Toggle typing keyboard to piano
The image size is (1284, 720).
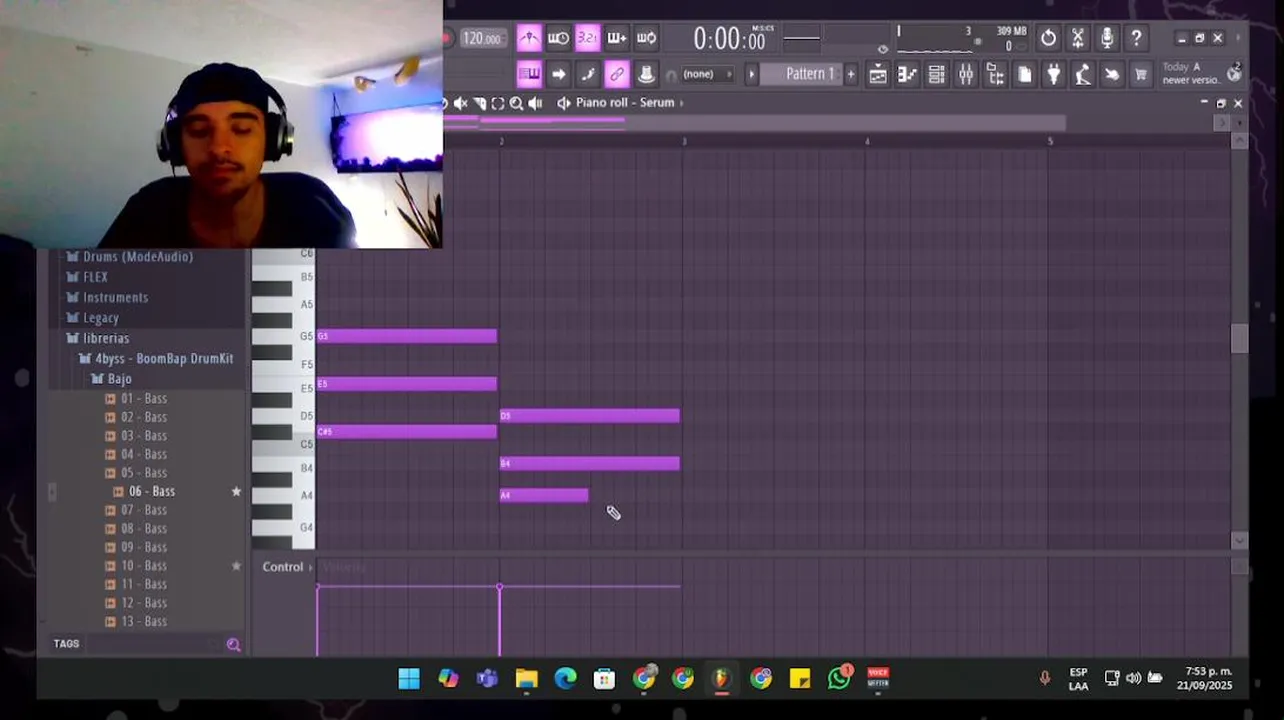coord(529,74)
